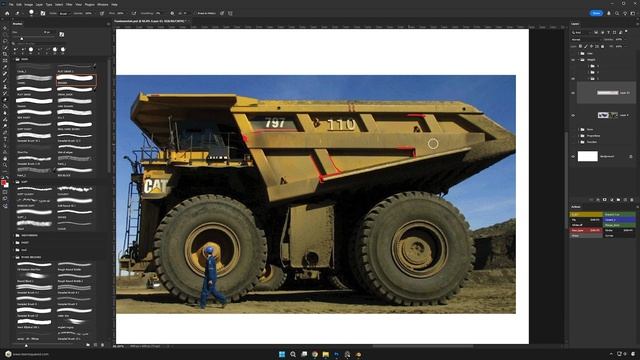Image resolution: width=640 pixels, height=360 pixels.
Task: Select the Hand tool
Action: (5, 158)
